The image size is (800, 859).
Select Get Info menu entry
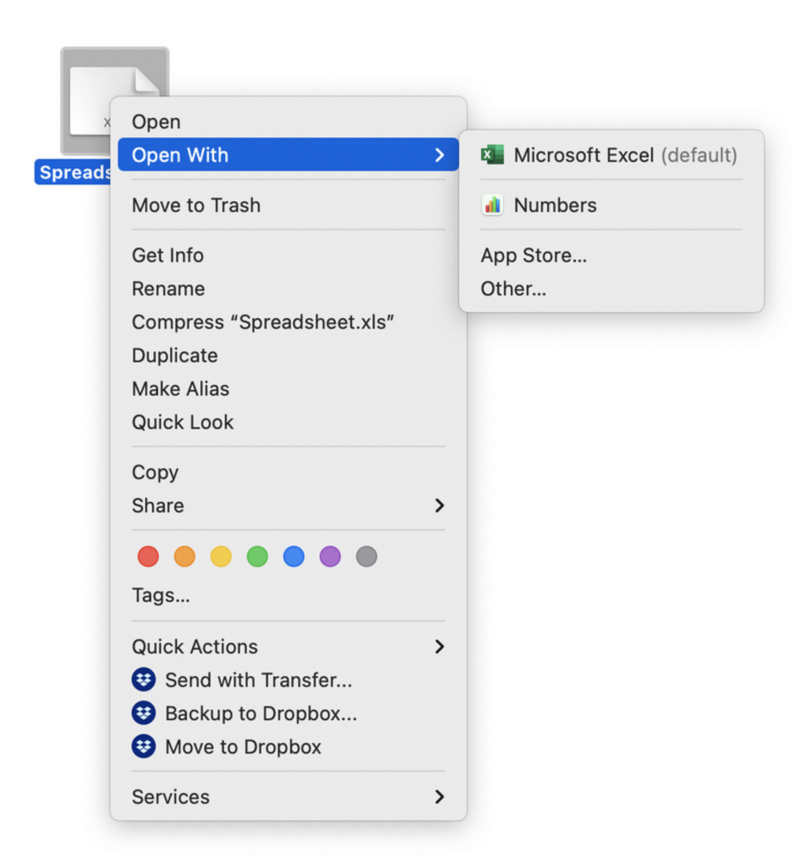coord(168,255)
